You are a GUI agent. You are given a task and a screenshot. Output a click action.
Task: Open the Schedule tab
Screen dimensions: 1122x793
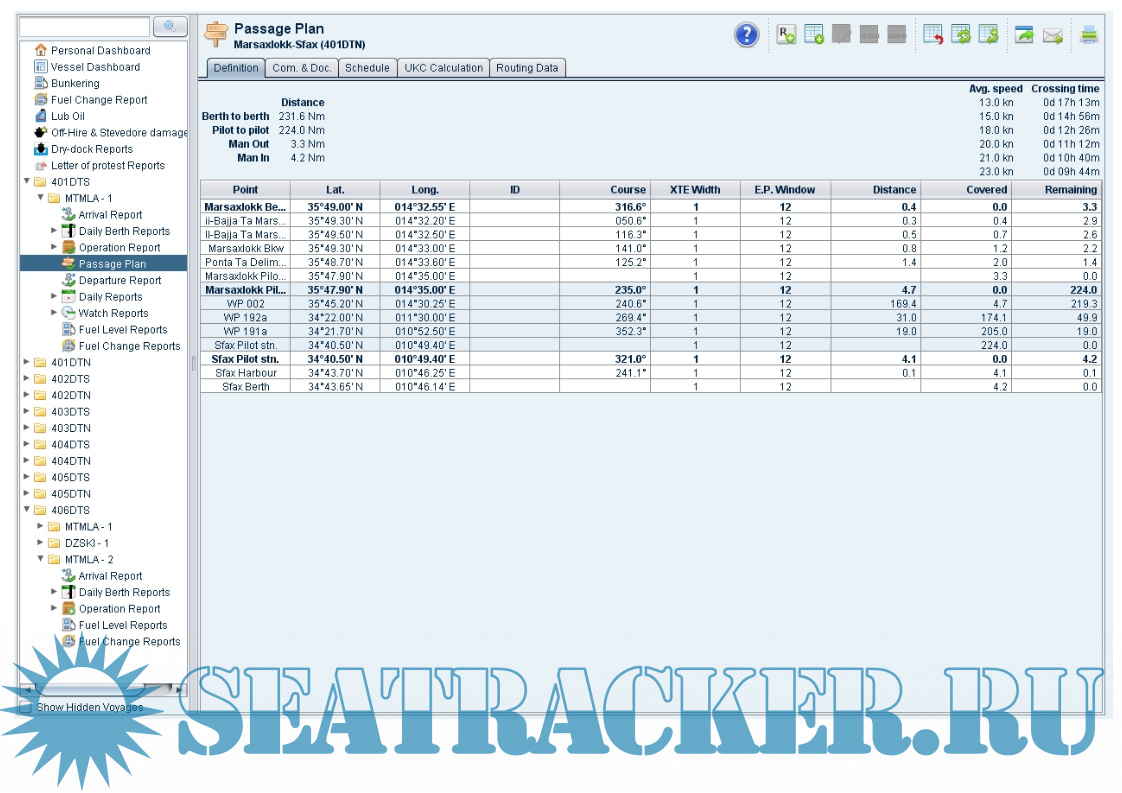pyautogui.click(x=366, y=68)
